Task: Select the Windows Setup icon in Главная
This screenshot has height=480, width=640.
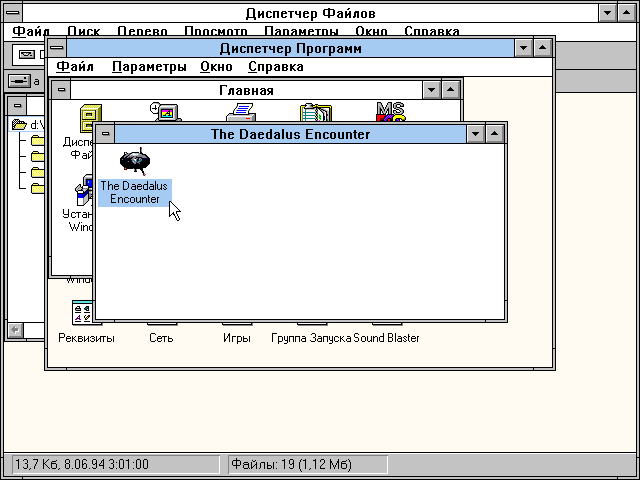Action: click(84, 191)
